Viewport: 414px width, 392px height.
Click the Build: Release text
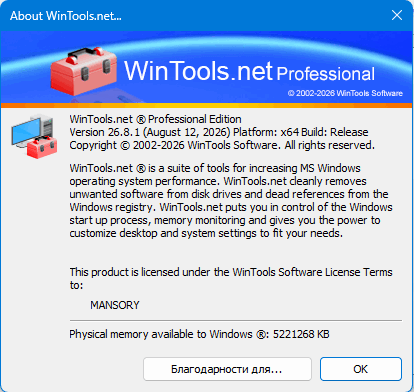[x=335, y=132]
